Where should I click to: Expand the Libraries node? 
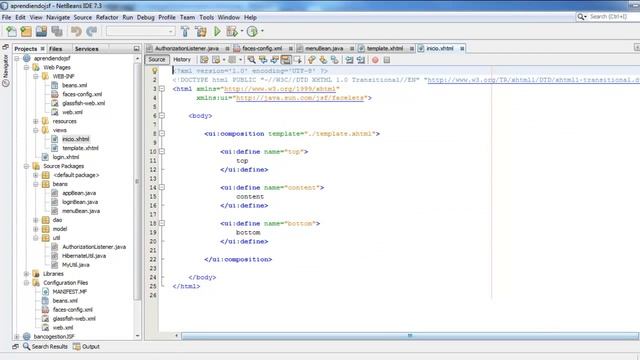27,274
